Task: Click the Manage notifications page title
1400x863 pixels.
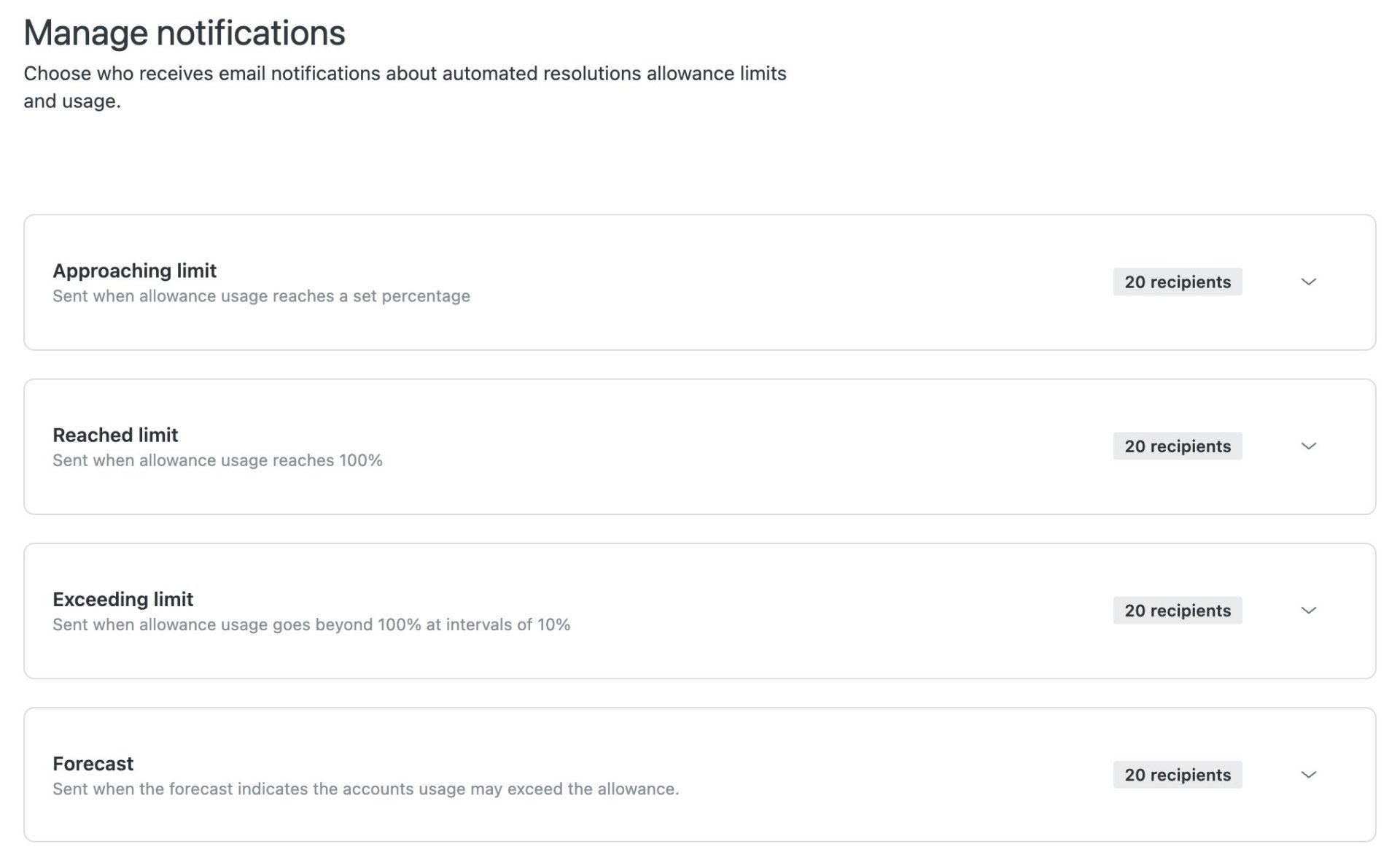Action: coord(184,33)
